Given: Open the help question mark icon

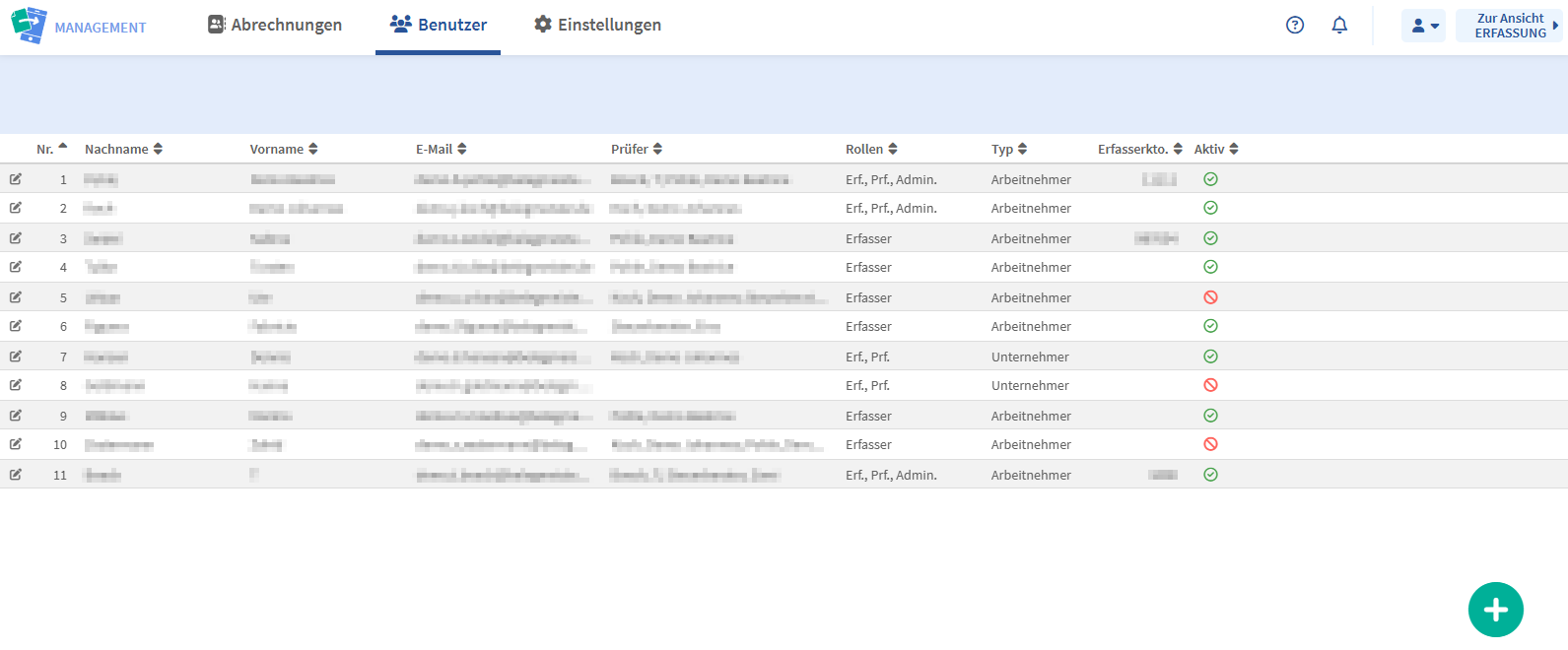Looking at the screenshot, I should click(1295, 26).
